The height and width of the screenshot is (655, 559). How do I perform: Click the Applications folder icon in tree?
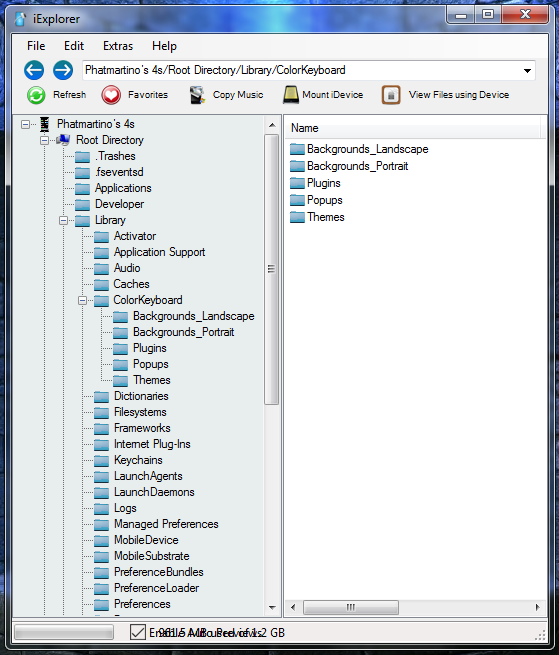(x=82, y=188)
